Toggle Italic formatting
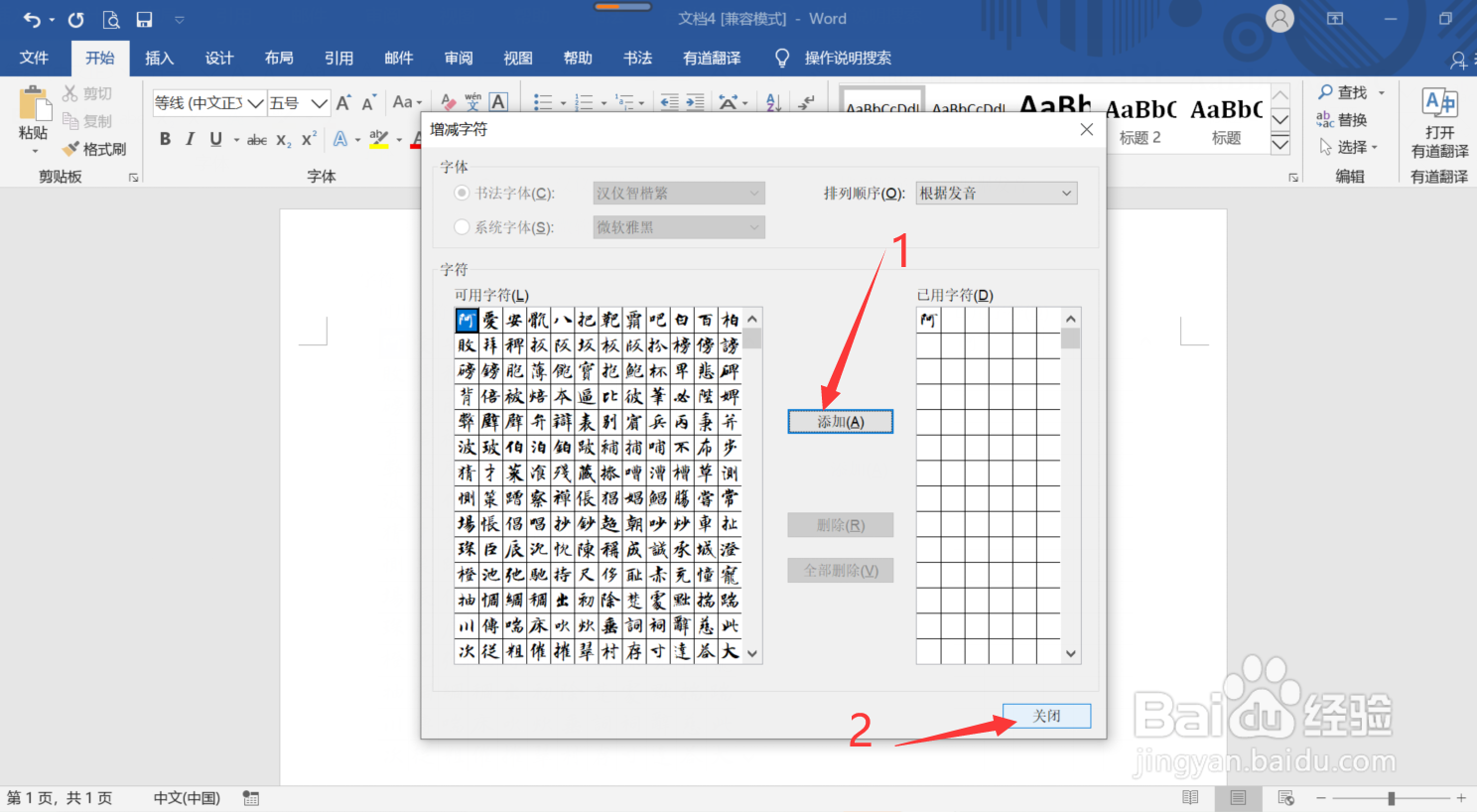The image size is (1477, 812). tap(190, 139)
